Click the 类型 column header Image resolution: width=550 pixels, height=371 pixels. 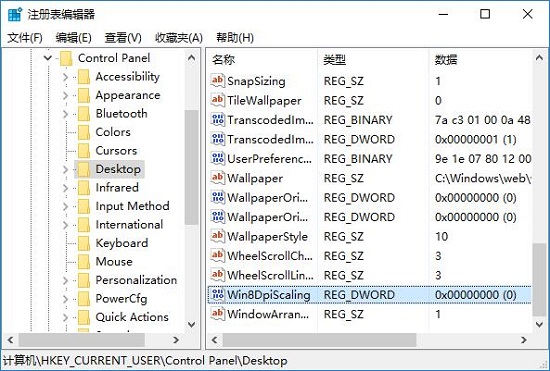pyautogui.click(x=373, y=60)
